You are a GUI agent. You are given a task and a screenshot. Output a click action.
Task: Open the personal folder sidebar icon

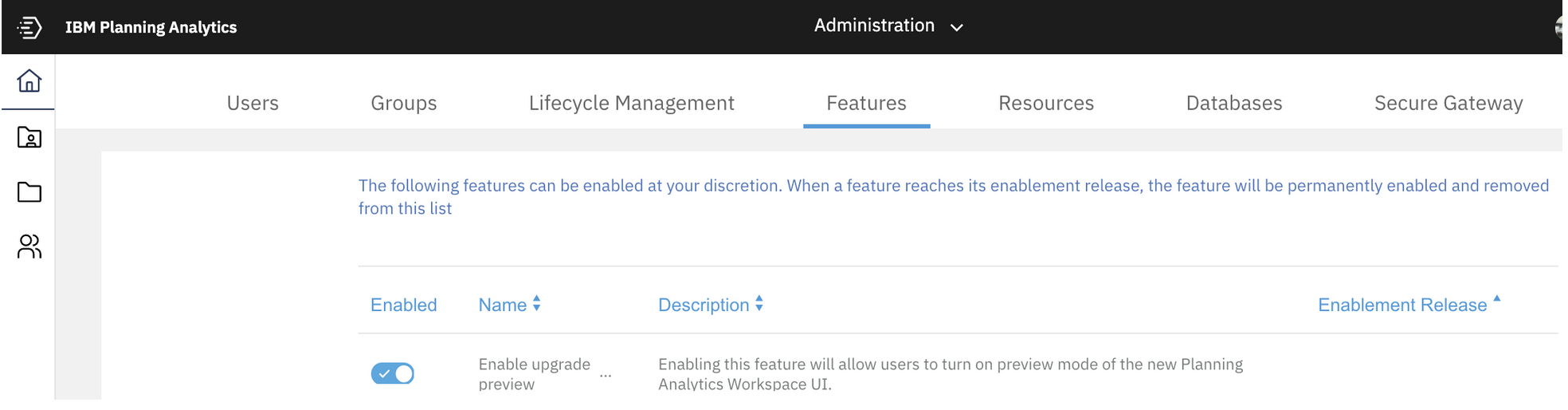coord(29,137)
